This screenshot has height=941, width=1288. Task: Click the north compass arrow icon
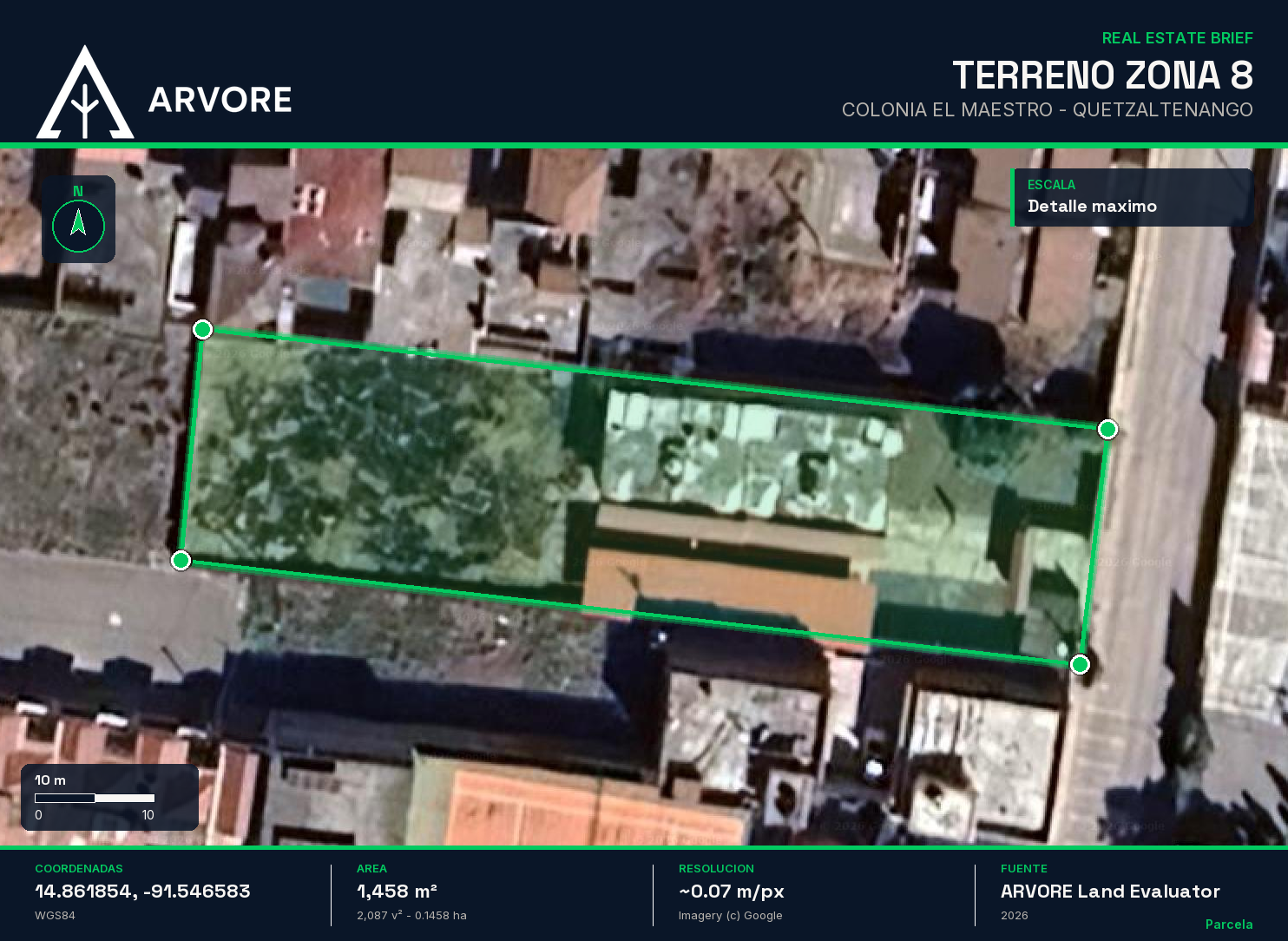(x=78, y=225)
